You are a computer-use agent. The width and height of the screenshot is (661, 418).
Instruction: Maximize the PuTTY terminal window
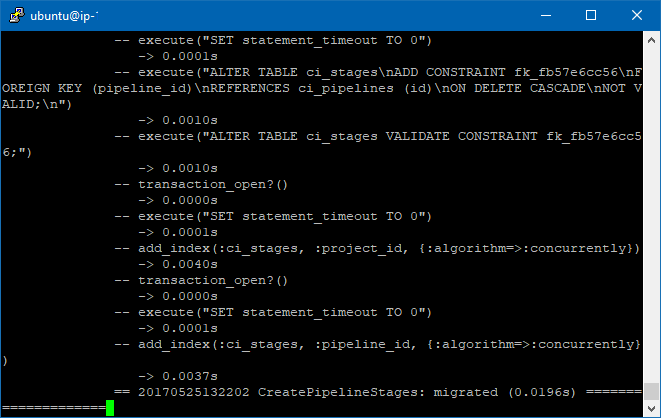coord(591,15)
